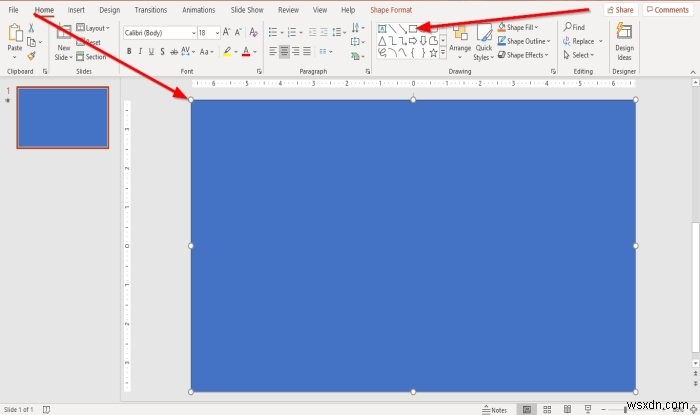Screen dimensions: 700x415
Task: Click Clear All Formatting icon
Action: (x=253, y=32)
